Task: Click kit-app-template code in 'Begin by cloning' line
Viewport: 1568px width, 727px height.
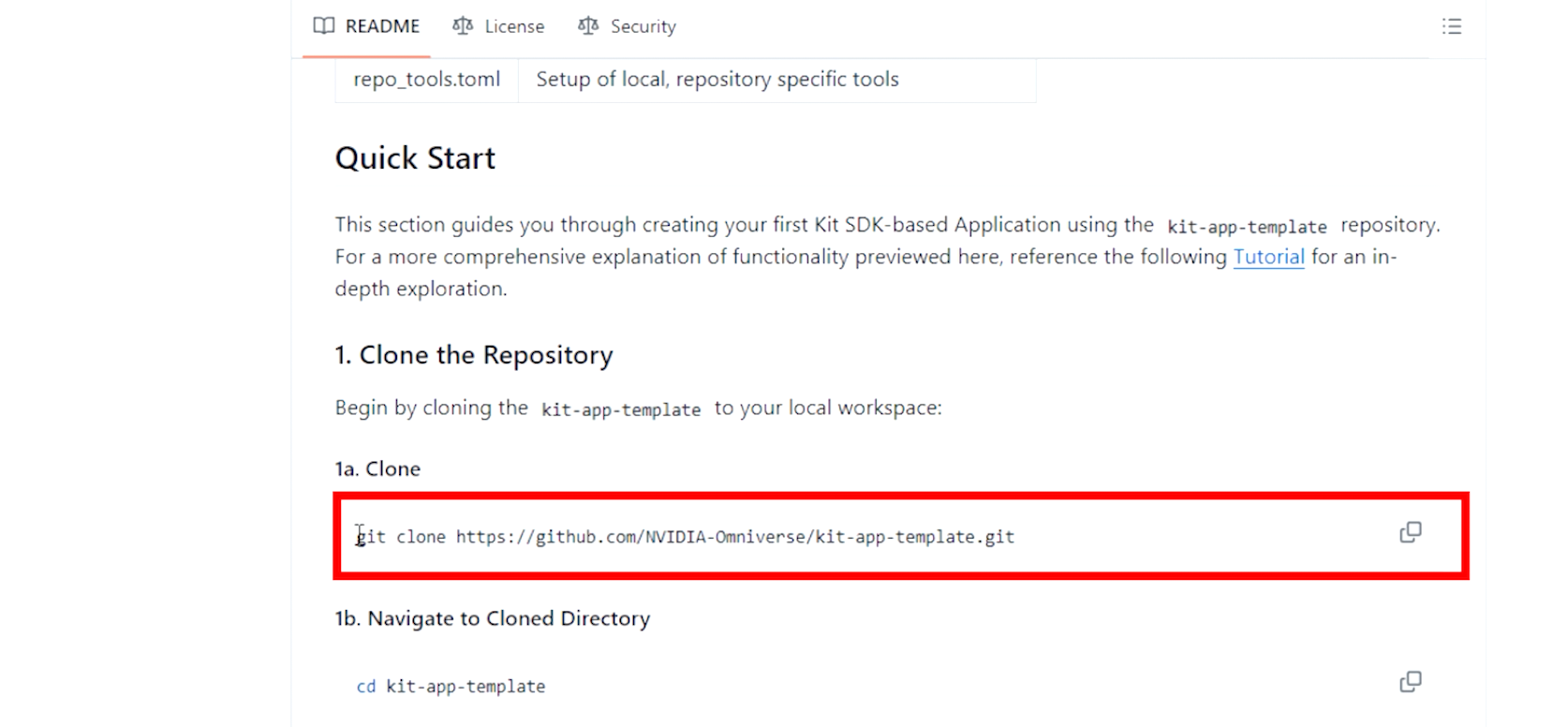Action: point(621,409)
